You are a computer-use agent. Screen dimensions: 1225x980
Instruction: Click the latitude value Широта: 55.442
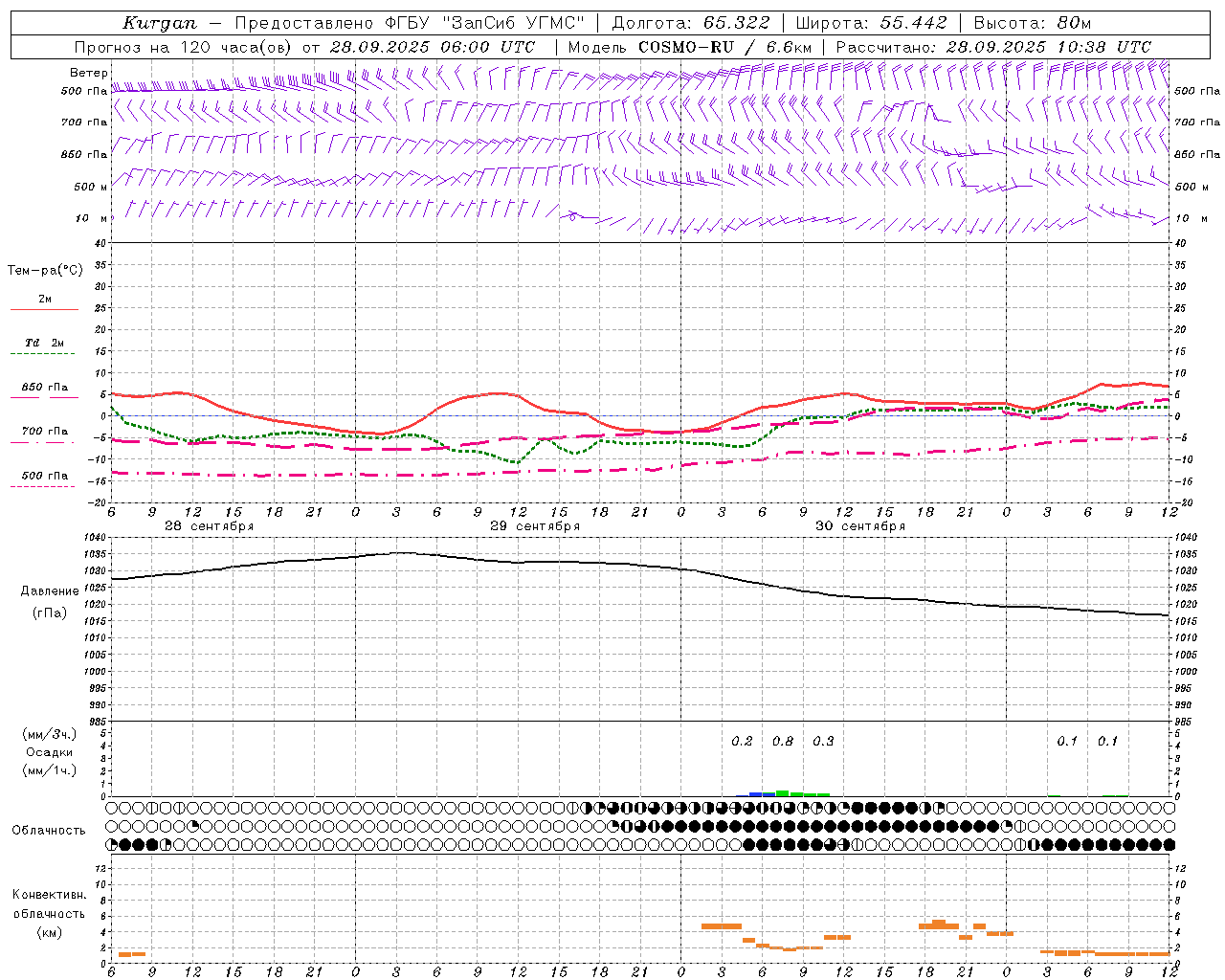click(871, 23)
